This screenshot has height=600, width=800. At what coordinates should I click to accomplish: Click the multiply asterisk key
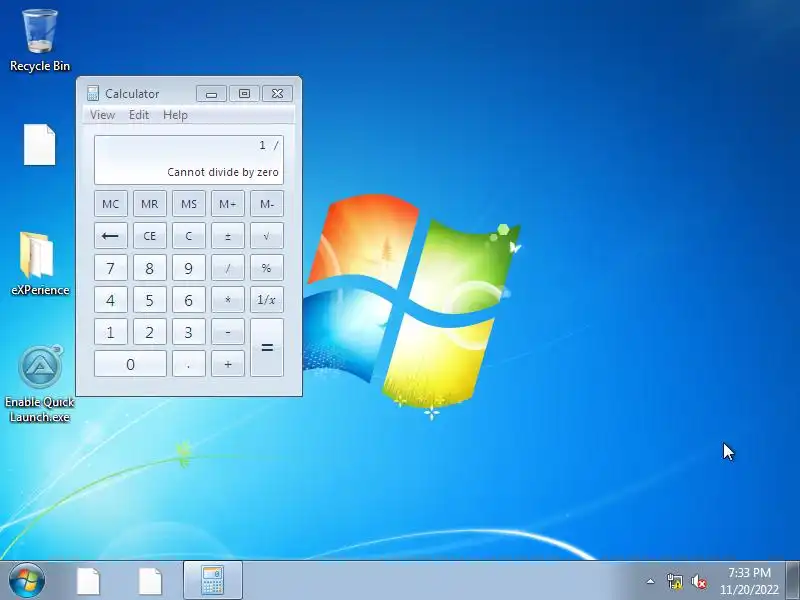(x=228, y=300)
